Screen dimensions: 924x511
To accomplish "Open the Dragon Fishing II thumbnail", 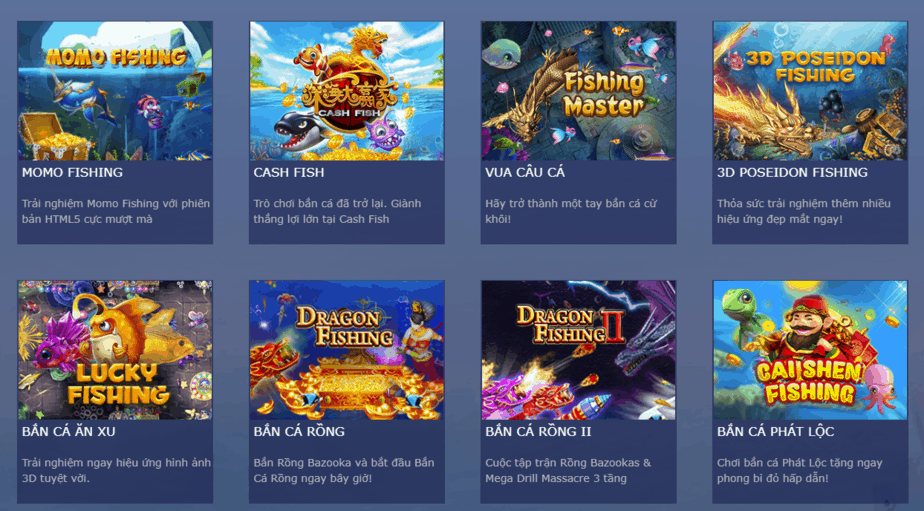I will [x=579, y=350].
